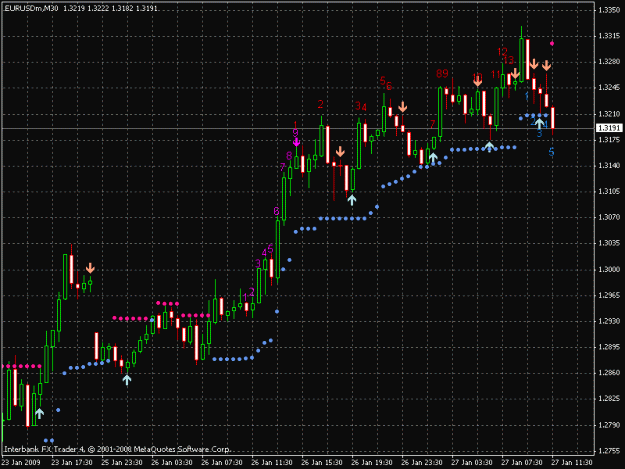Click the 1.3000 price axis label
625x469 pixels.
[609, 270]
